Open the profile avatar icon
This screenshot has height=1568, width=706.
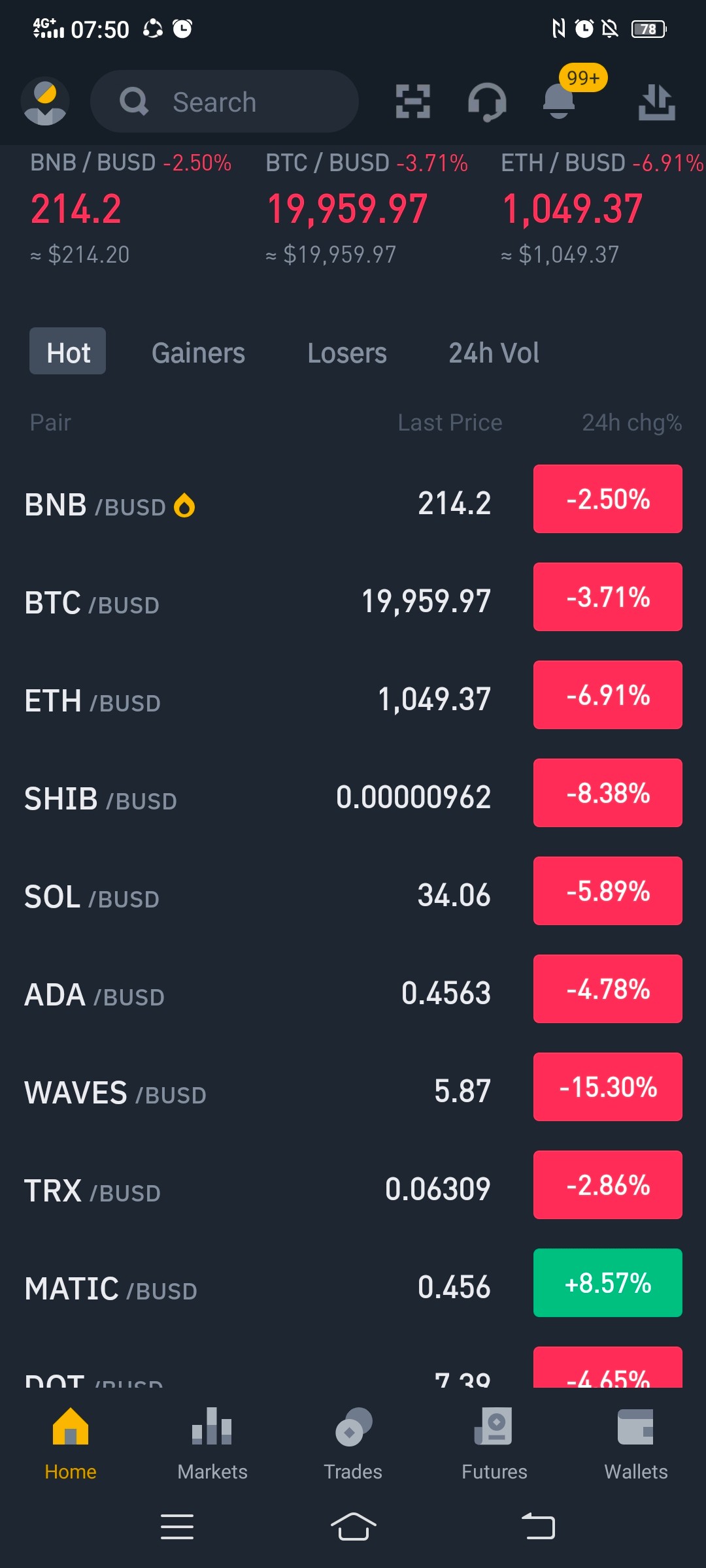(45, 102)
